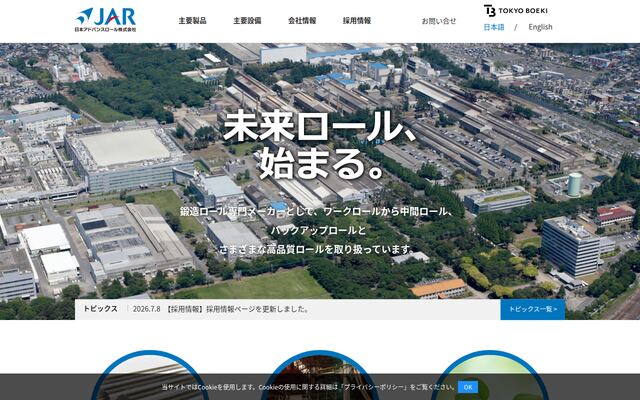640x400 pixels.
Task: Click the 未来ロール、始まる。 hero headline
Action: pyautogui.click(x=320, y=144)
